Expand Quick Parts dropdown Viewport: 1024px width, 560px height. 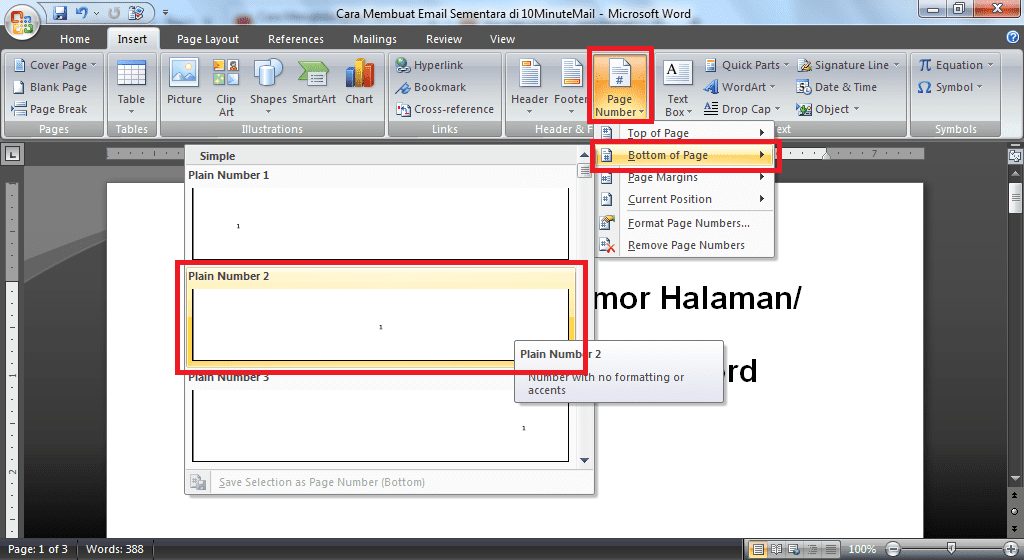(x=786, y=65)
